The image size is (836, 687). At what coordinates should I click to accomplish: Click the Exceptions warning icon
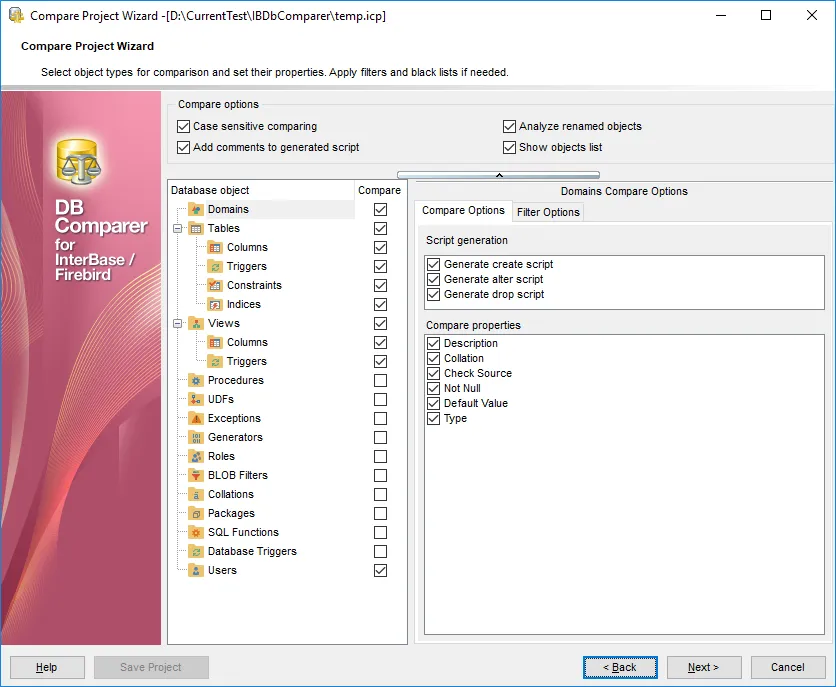tap(196, 418)
